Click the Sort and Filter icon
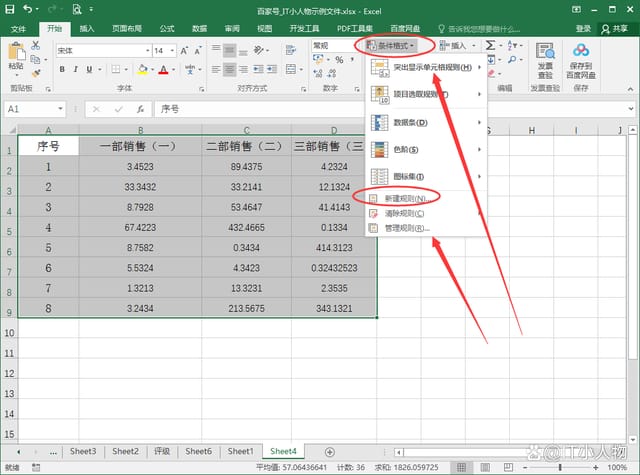 tap(512, 45)
